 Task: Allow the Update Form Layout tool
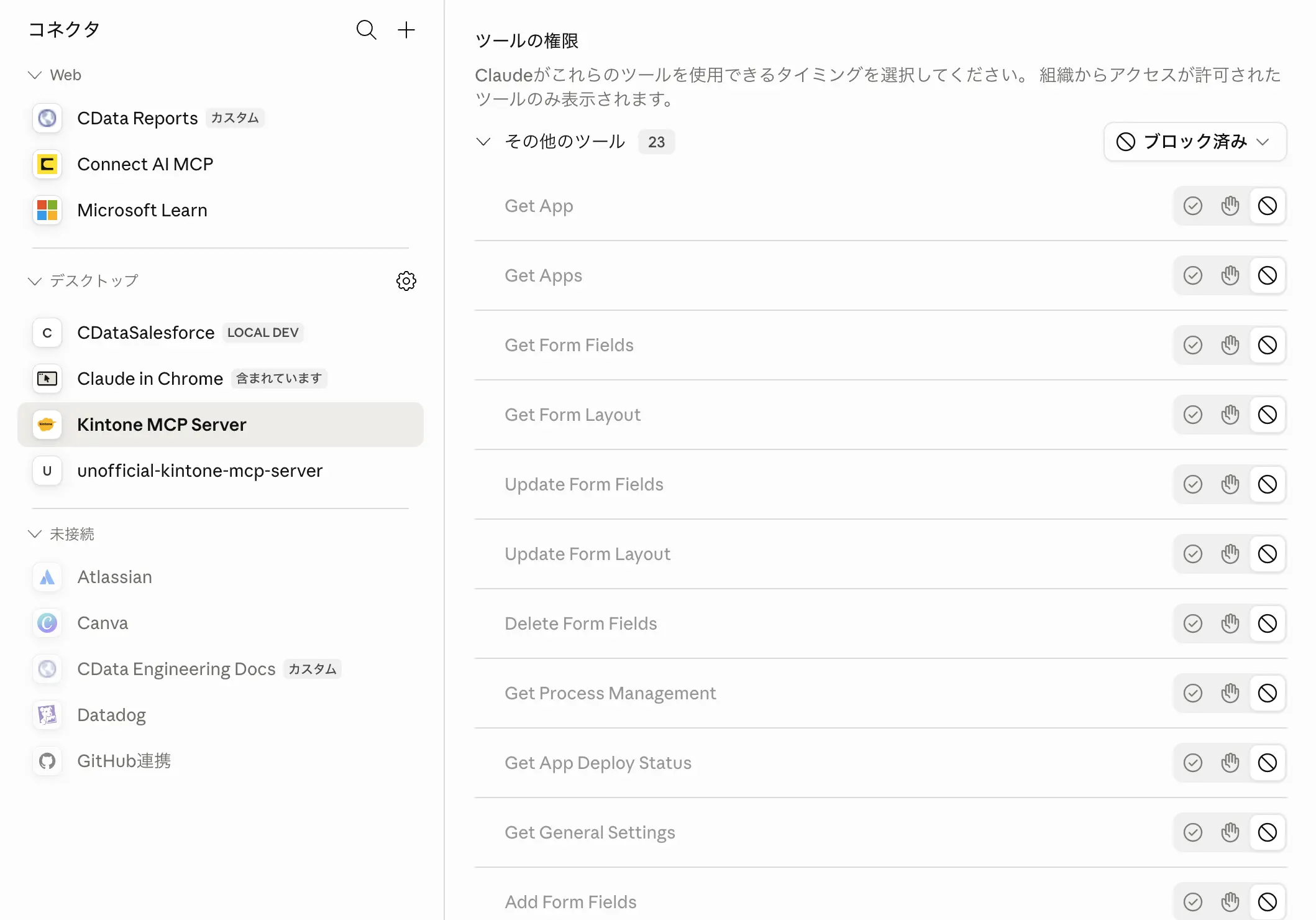click(x=1193, y=554)
